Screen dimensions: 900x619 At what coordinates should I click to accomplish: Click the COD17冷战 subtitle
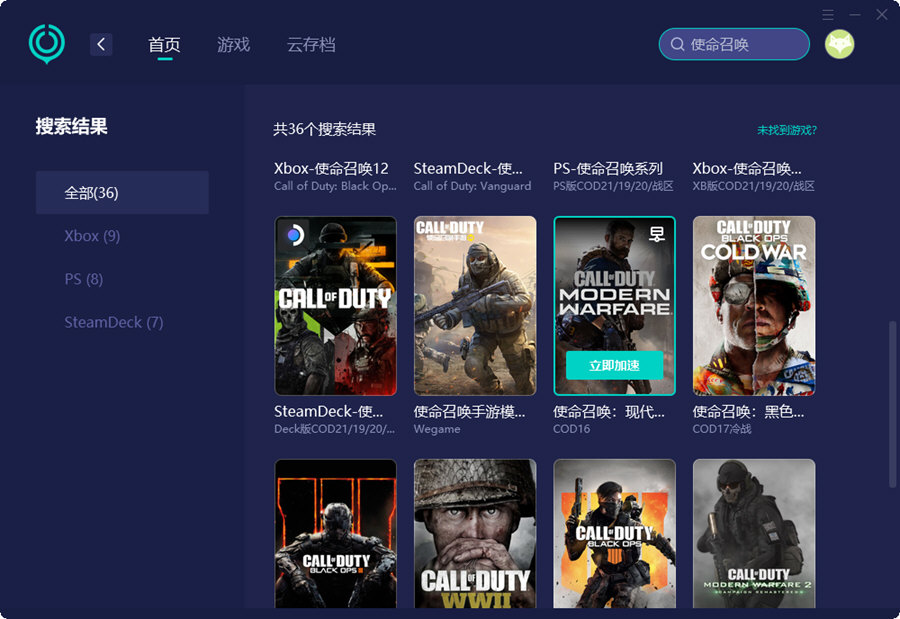tap(721, 429)
